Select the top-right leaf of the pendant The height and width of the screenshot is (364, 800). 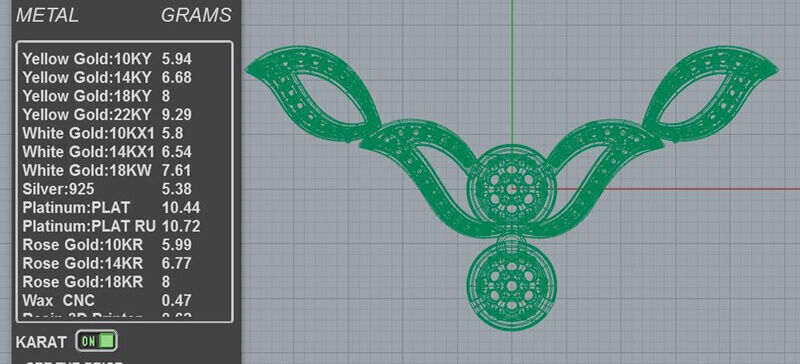point(710,93)
